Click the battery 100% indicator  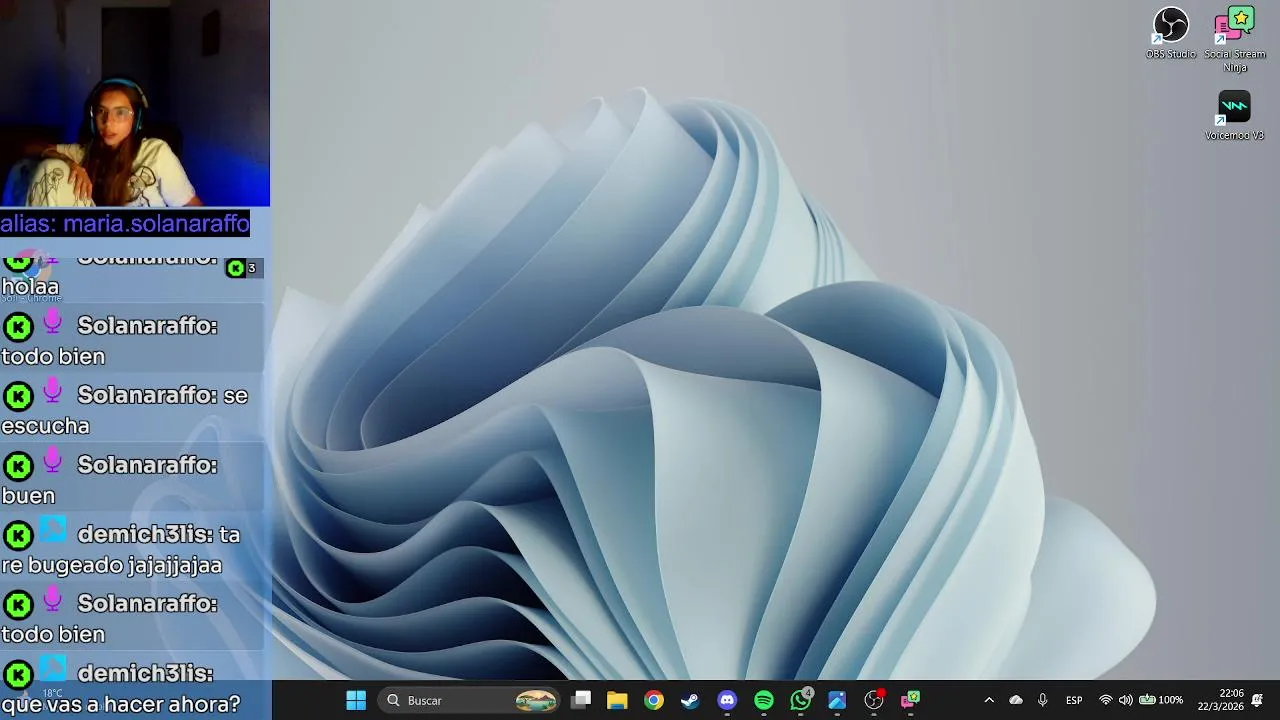point(1161,700)
